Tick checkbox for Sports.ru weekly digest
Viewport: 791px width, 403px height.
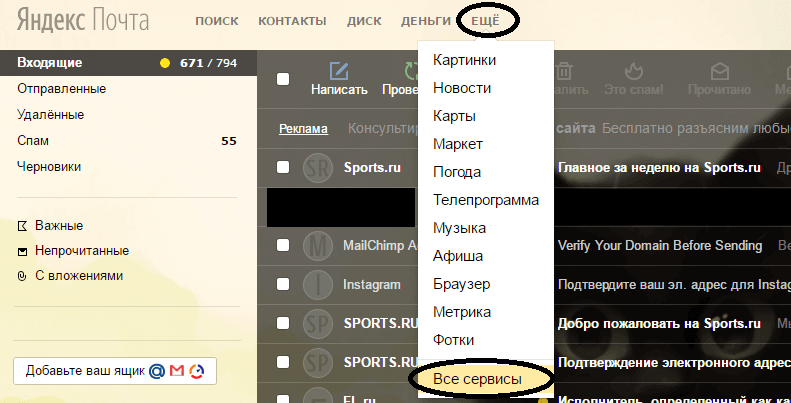[283, 167]
